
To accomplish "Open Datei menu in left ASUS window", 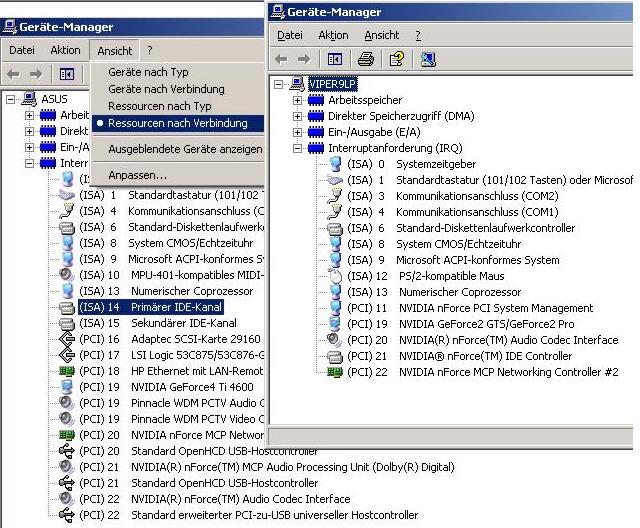I will pos(22,50).
